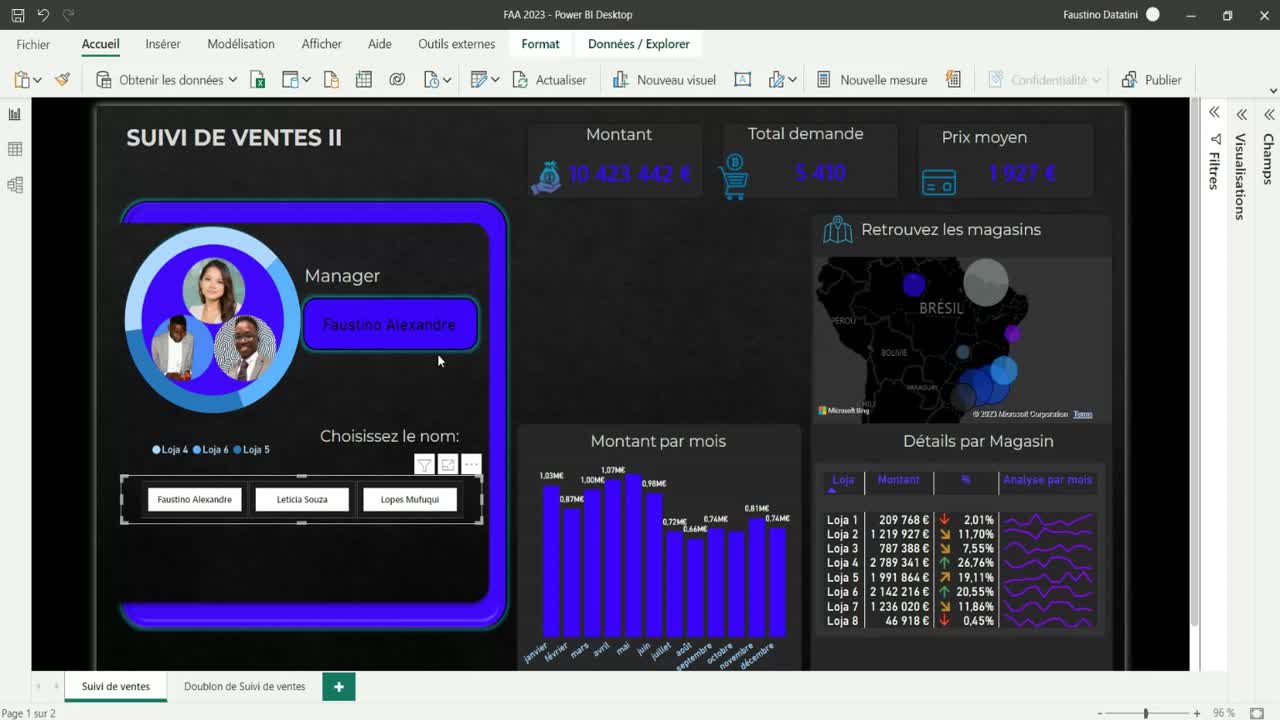Switch to the Data table view

(x=15, y=149)
